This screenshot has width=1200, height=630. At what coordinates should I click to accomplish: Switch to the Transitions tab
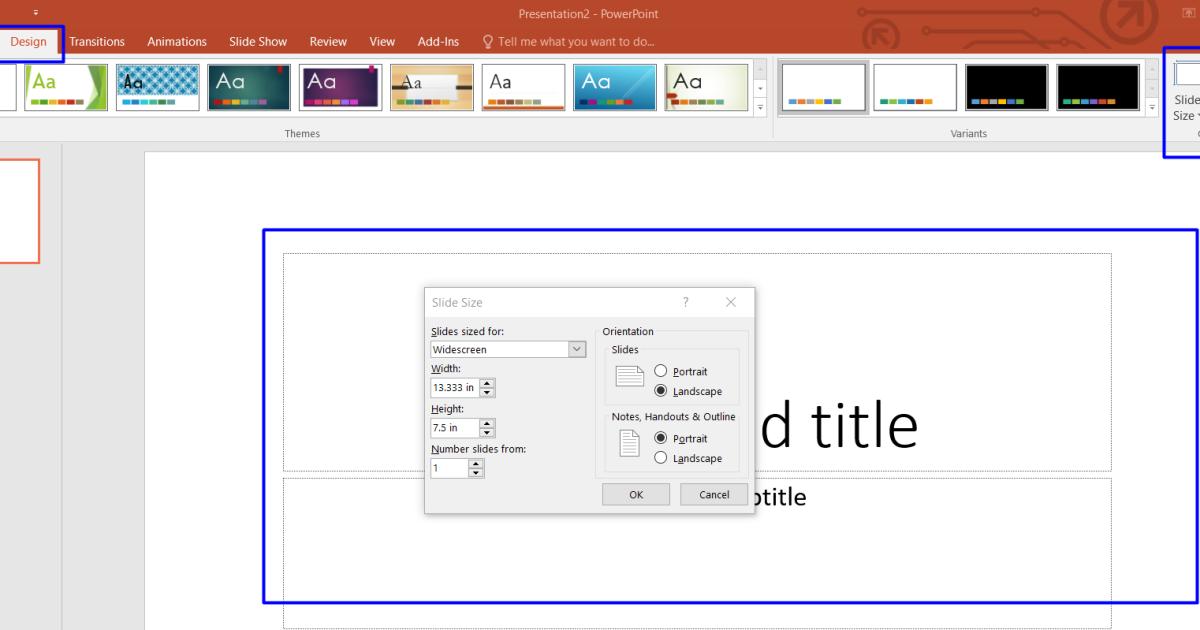[x=96, y=41]
